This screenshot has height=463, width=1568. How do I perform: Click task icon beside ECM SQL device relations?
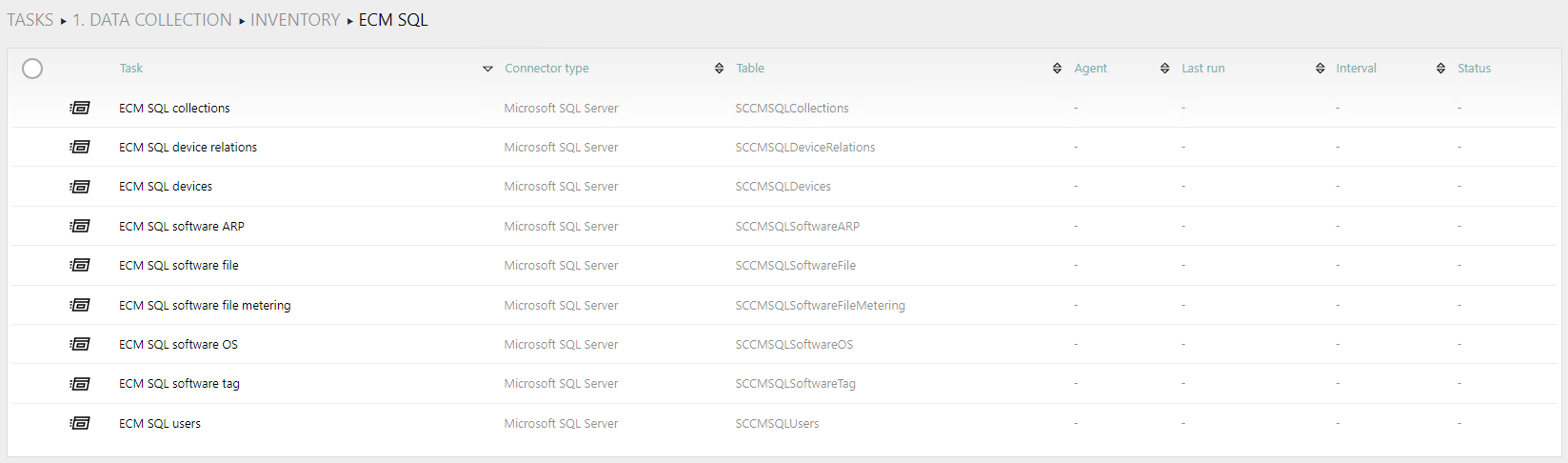tap(80, 148)
